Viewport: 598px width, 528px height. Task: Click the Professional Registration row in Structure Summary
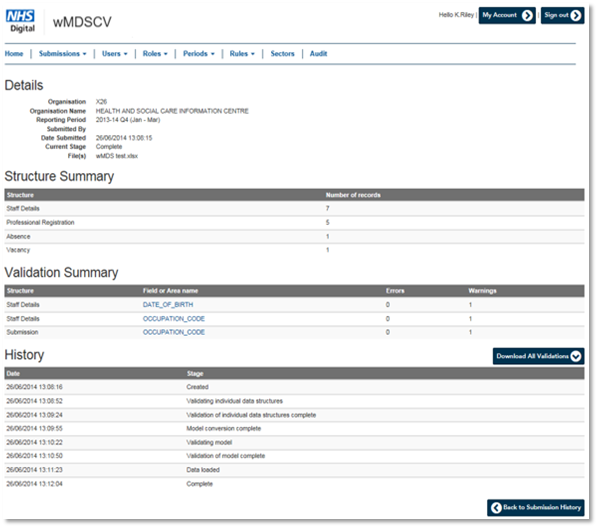294,223
